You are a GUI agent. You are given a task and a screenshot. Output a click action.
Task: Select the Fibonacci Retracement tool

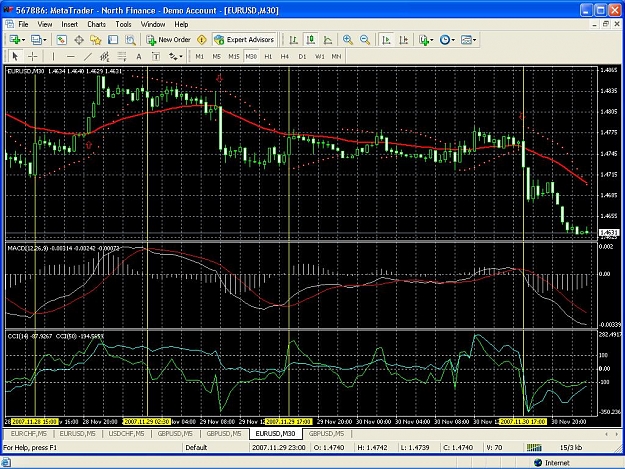122,56
